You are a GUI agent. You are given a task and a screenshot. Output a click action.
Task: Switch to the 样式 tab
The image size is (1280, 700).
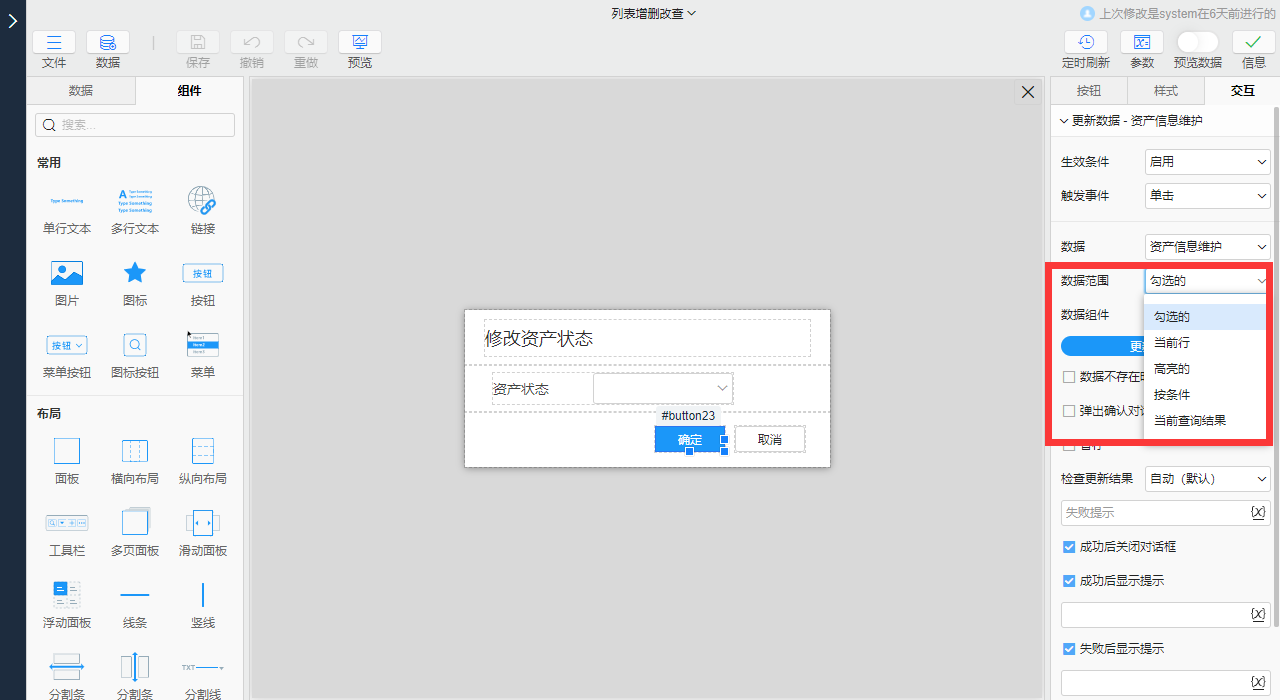click(x=1165, y=90)
